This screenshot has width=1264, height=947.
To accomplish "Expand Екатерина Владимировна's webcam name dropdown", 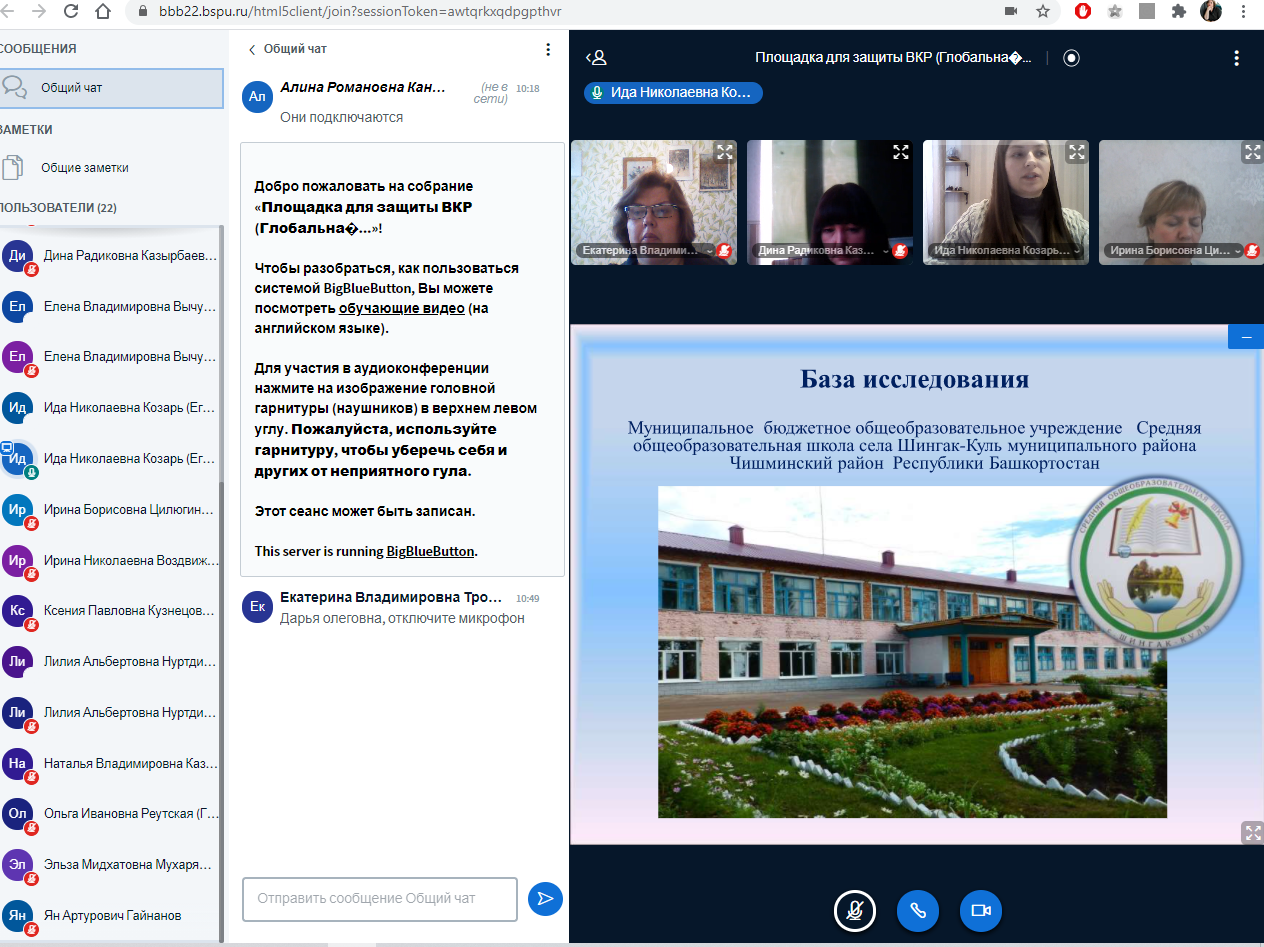I will pyautogui.click(x=709, y=252).
